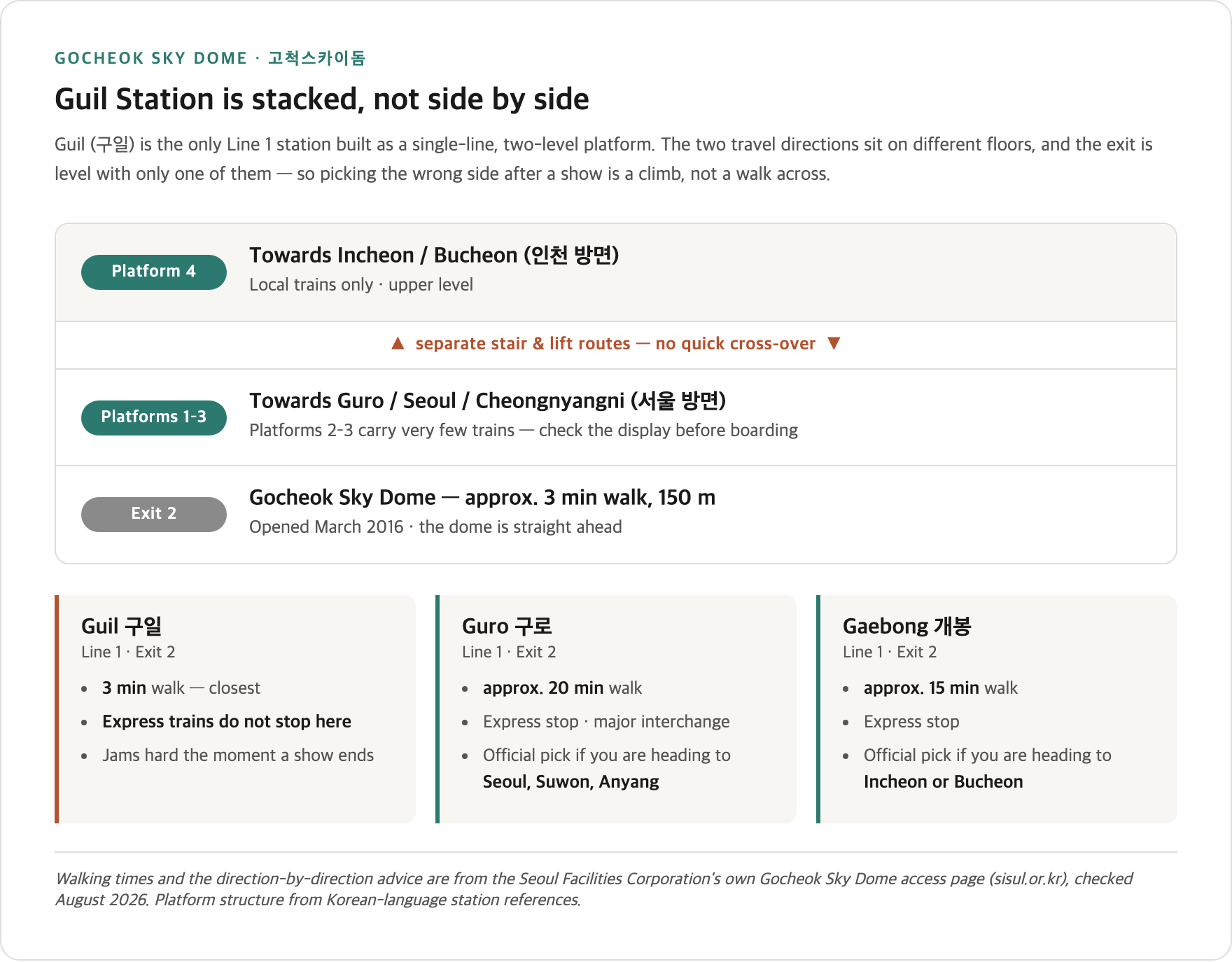
Task: Click the grey Exit 2 badge
Action: [x=154, y=514]
